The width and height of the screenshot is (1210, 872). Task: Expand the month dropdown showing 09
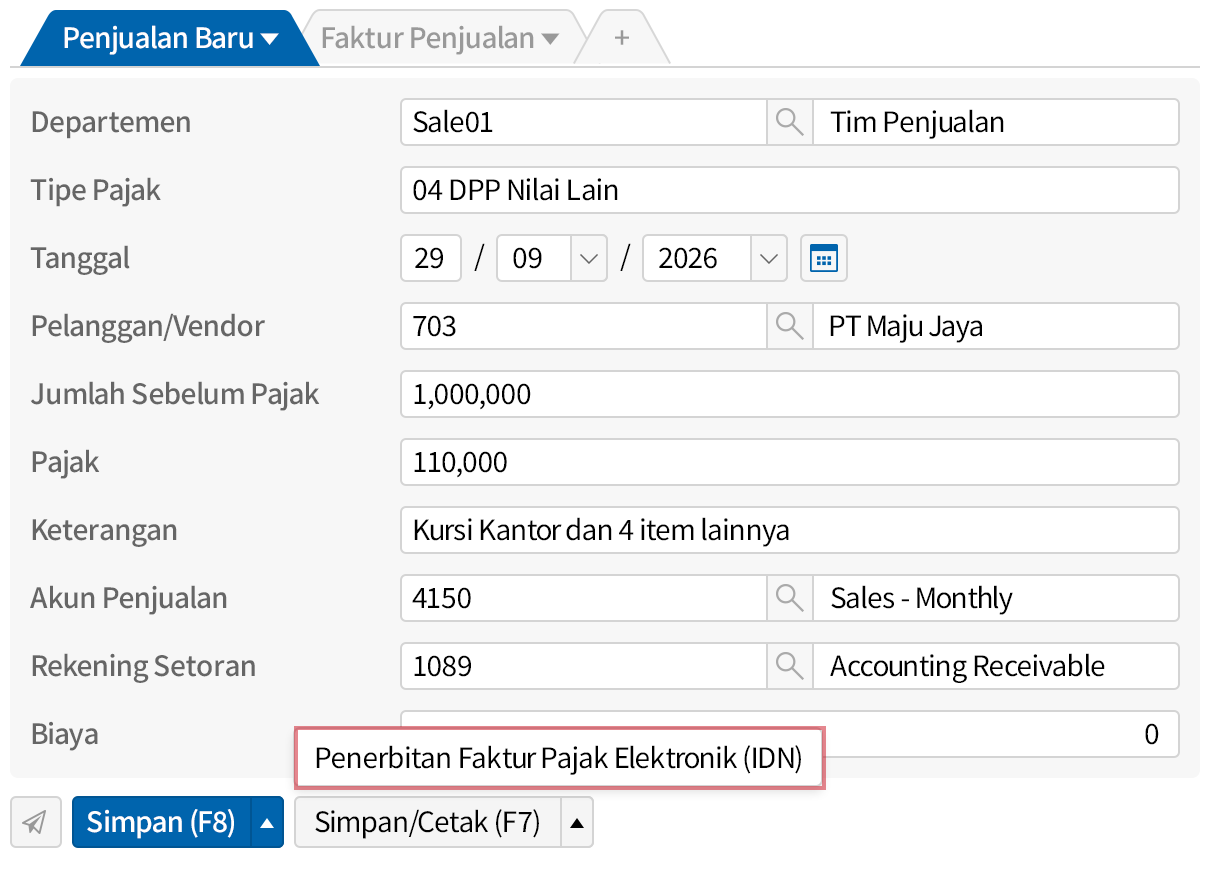pos(588,258)
